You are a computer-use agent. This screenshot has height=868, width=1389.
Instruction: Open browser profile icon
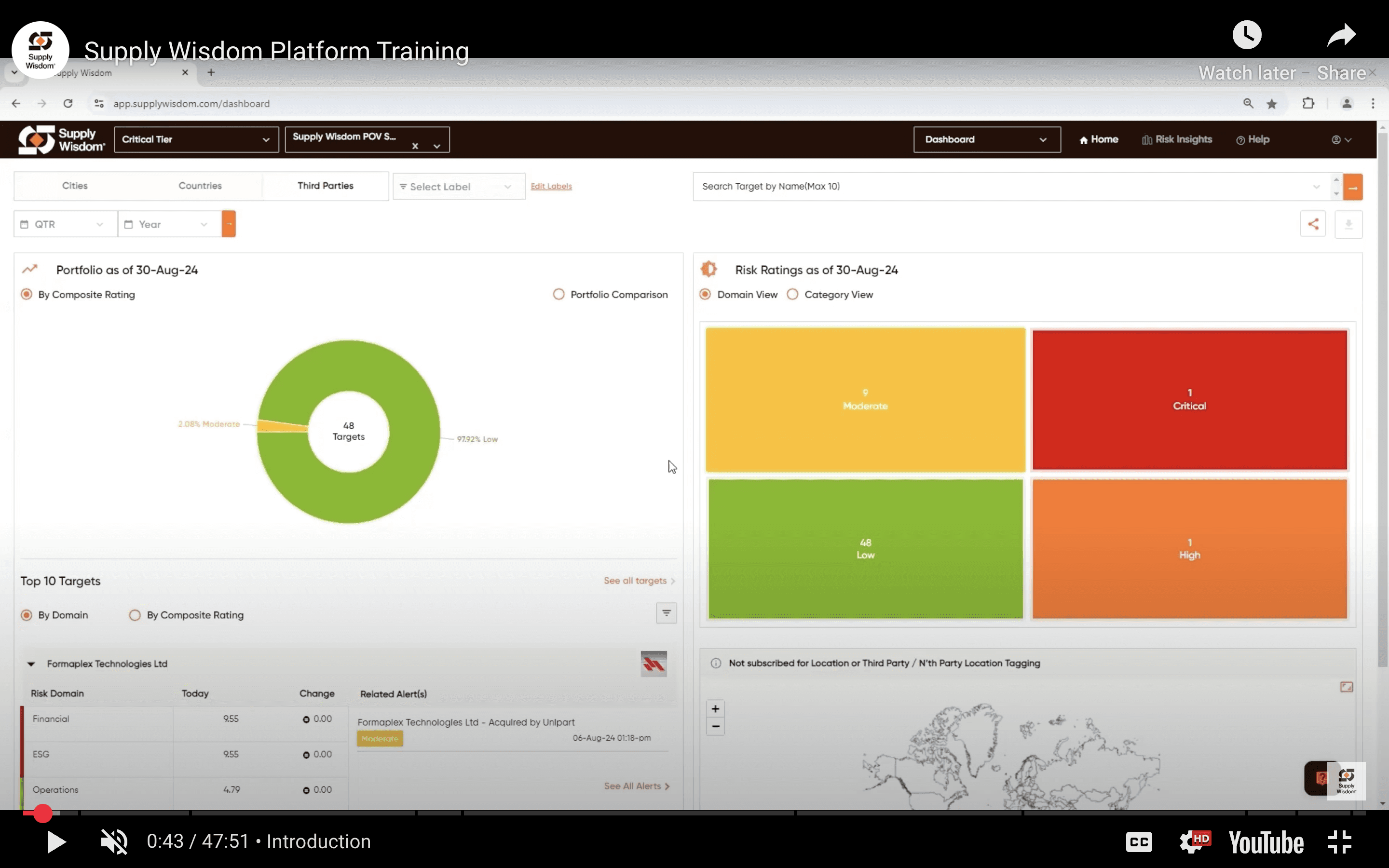click(1347, 103)
